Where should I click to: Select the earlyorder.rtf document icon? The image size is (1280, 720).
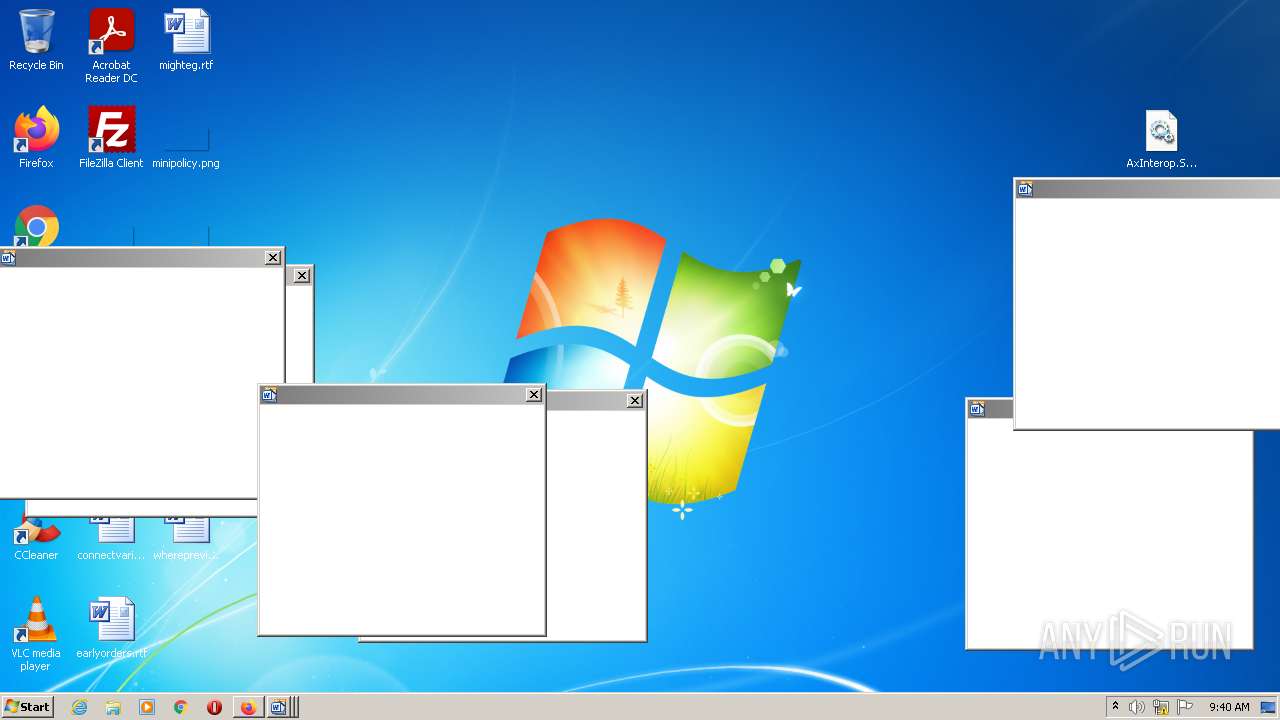[111, 628]
